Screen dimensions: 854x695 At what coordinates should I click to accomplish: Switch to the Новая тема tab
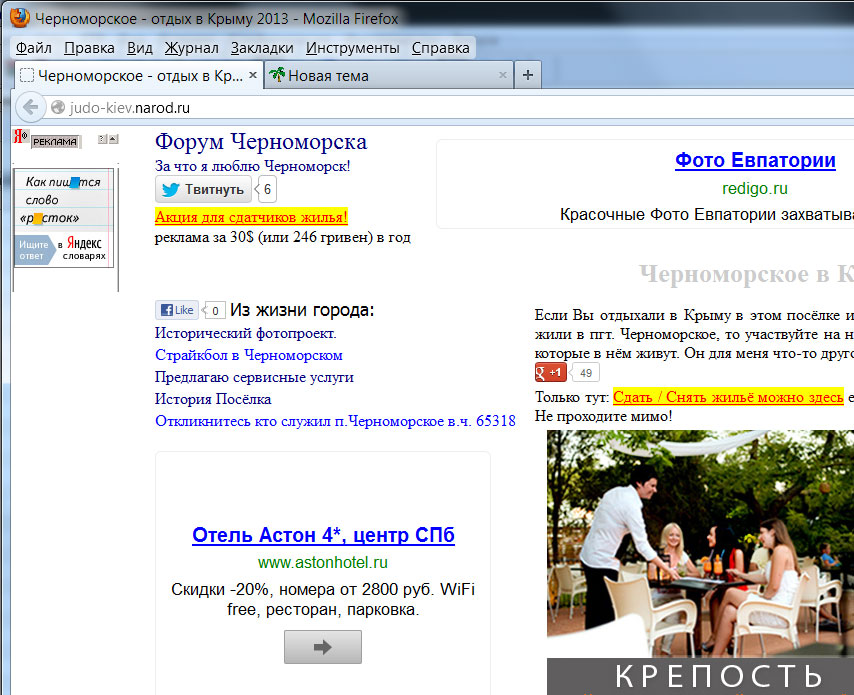coord(328,75)
